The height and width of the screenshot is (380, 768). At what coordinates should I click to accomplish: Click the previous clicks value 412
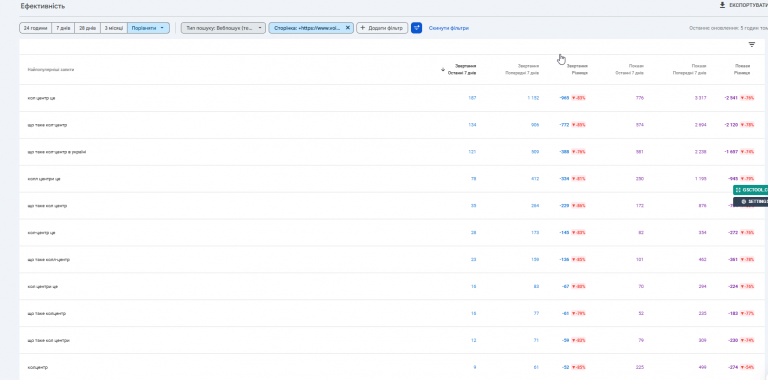(x=535, y=179)
